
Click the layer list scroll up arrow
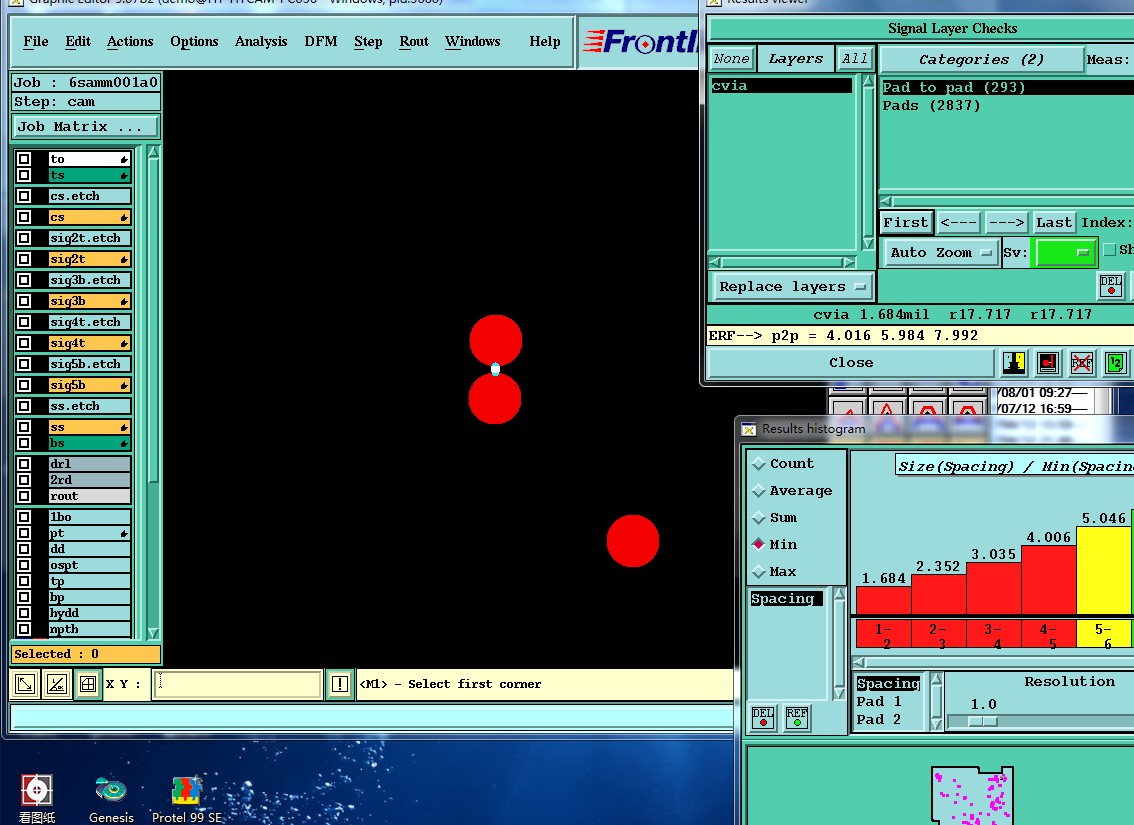[153, 152]
